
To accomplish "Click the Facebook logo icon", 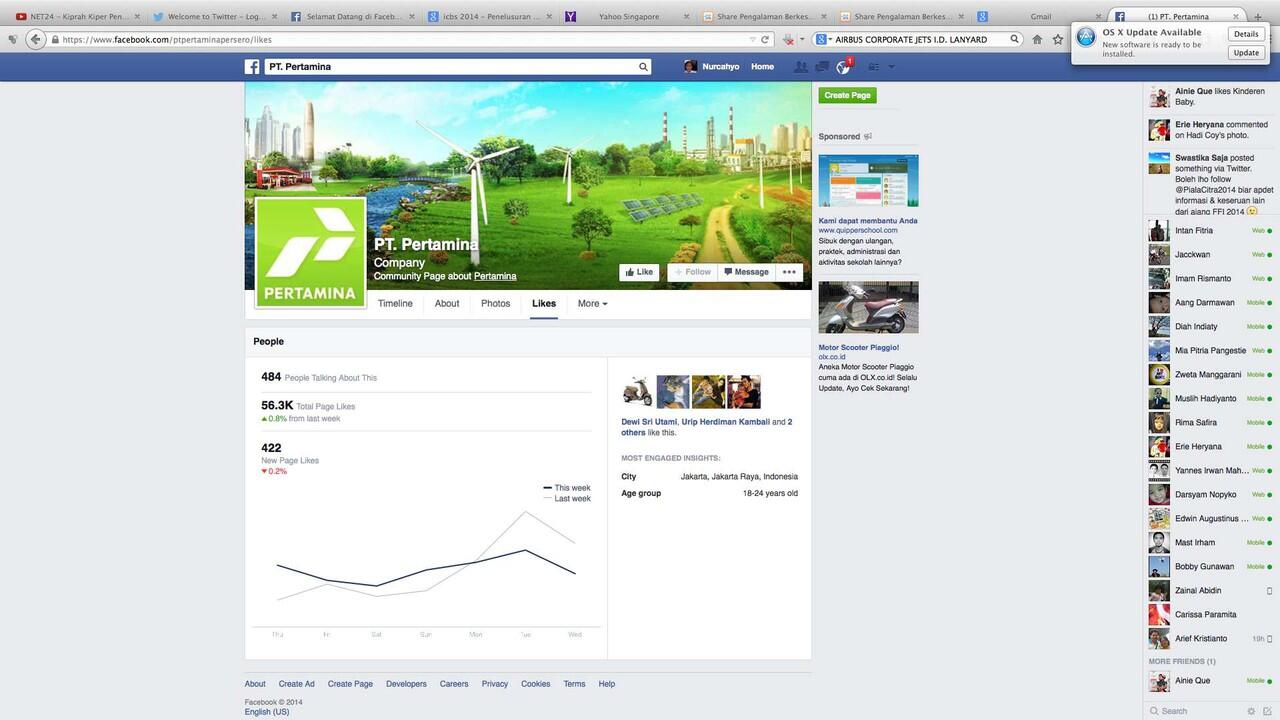I will click(253, 67).
